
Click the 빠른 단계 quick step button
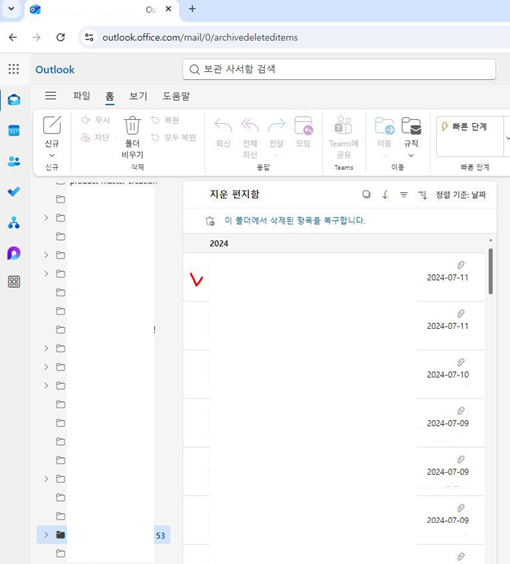tap(470, 127)
